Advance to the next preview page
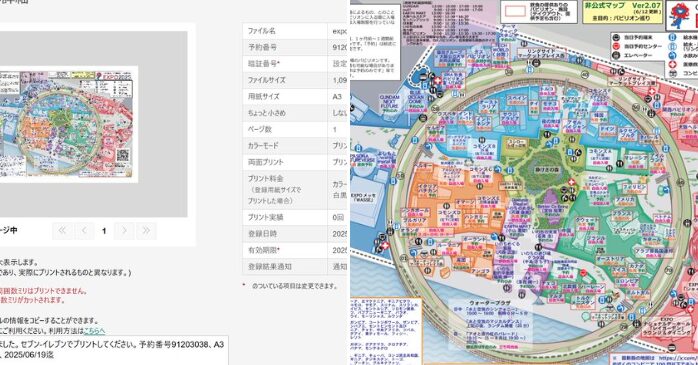 [x=124, y=231]
